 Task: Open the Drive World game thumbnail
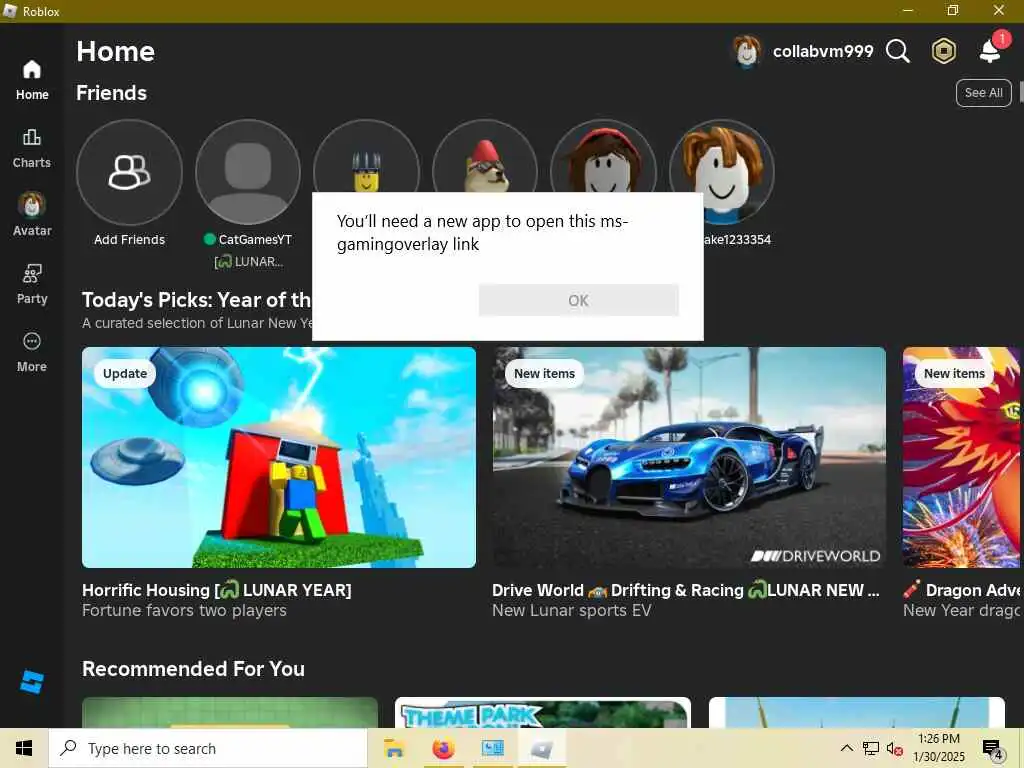[x=689, y=457]
